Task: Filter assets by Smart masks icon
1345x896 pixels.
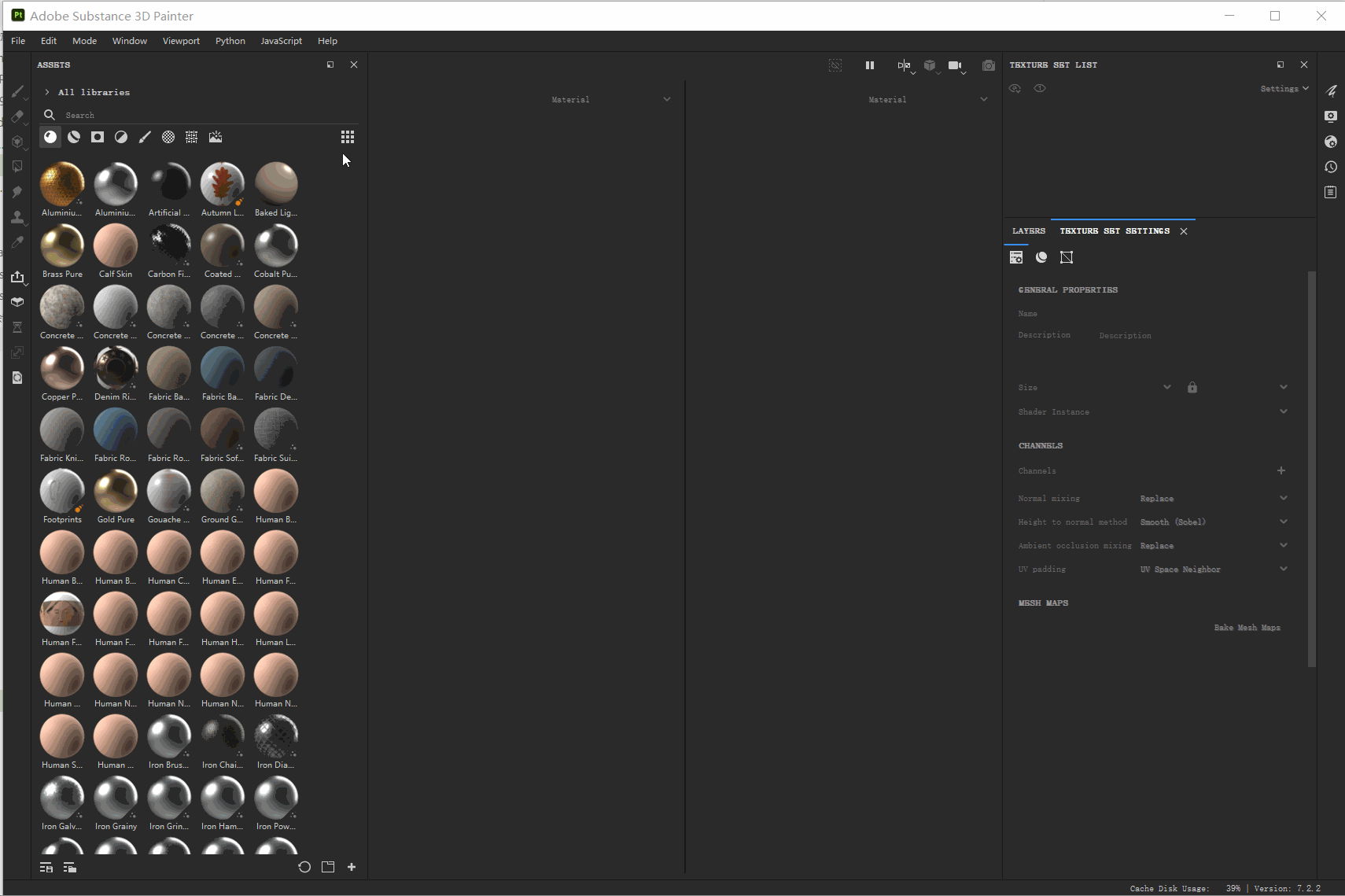Action: tap(98, 137)
